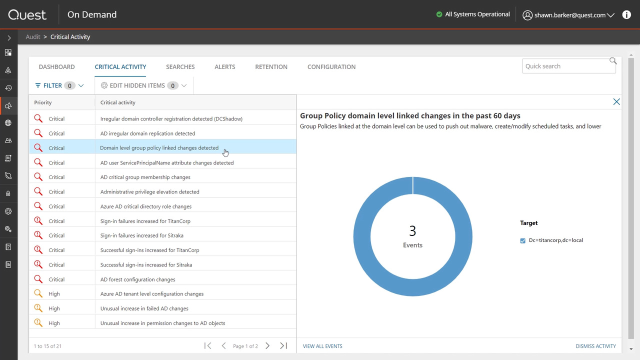Open the shawn.barker@quest.com account menu
This screenshot has height=360, width=640.
point(569,15)
